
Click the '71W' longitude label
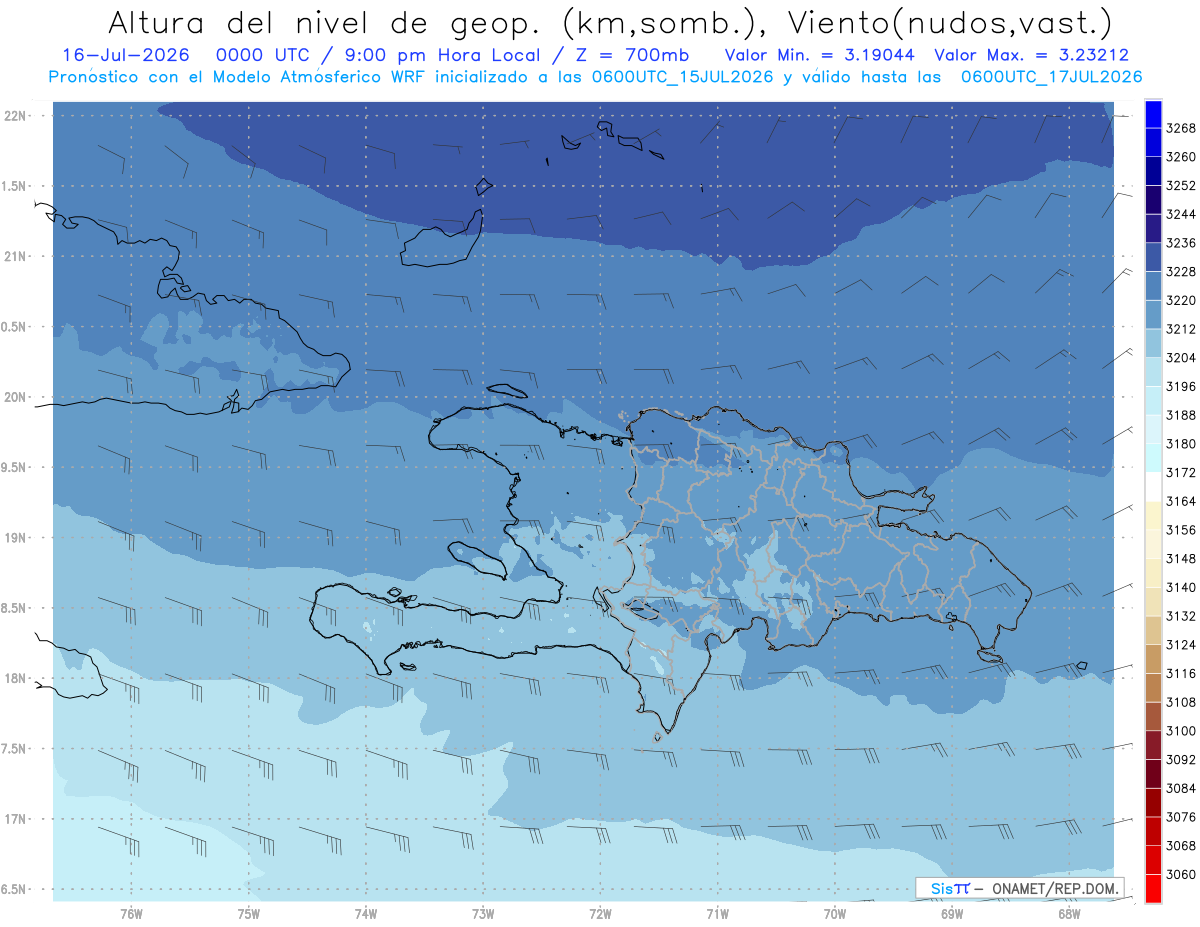coord(717,914)
